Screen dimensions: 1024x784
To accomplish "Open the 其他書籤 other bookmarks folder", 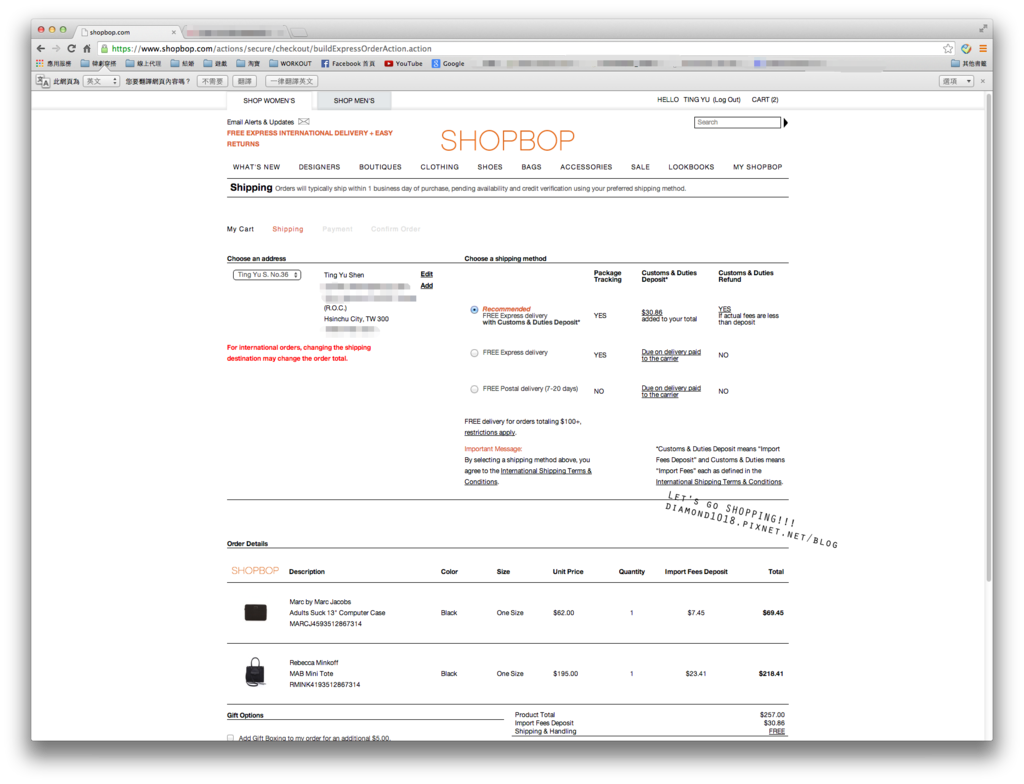I will (969, 63).
